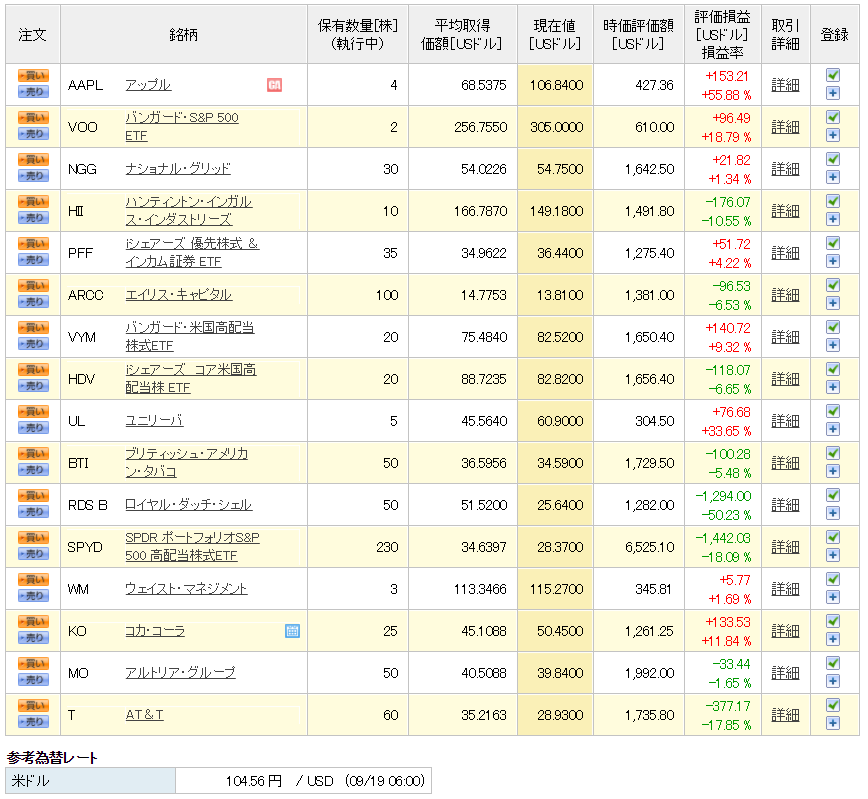Click the AAPL average cost 68.5375
The height and width of the screenshot is (799, 868).
coord(483,85)
